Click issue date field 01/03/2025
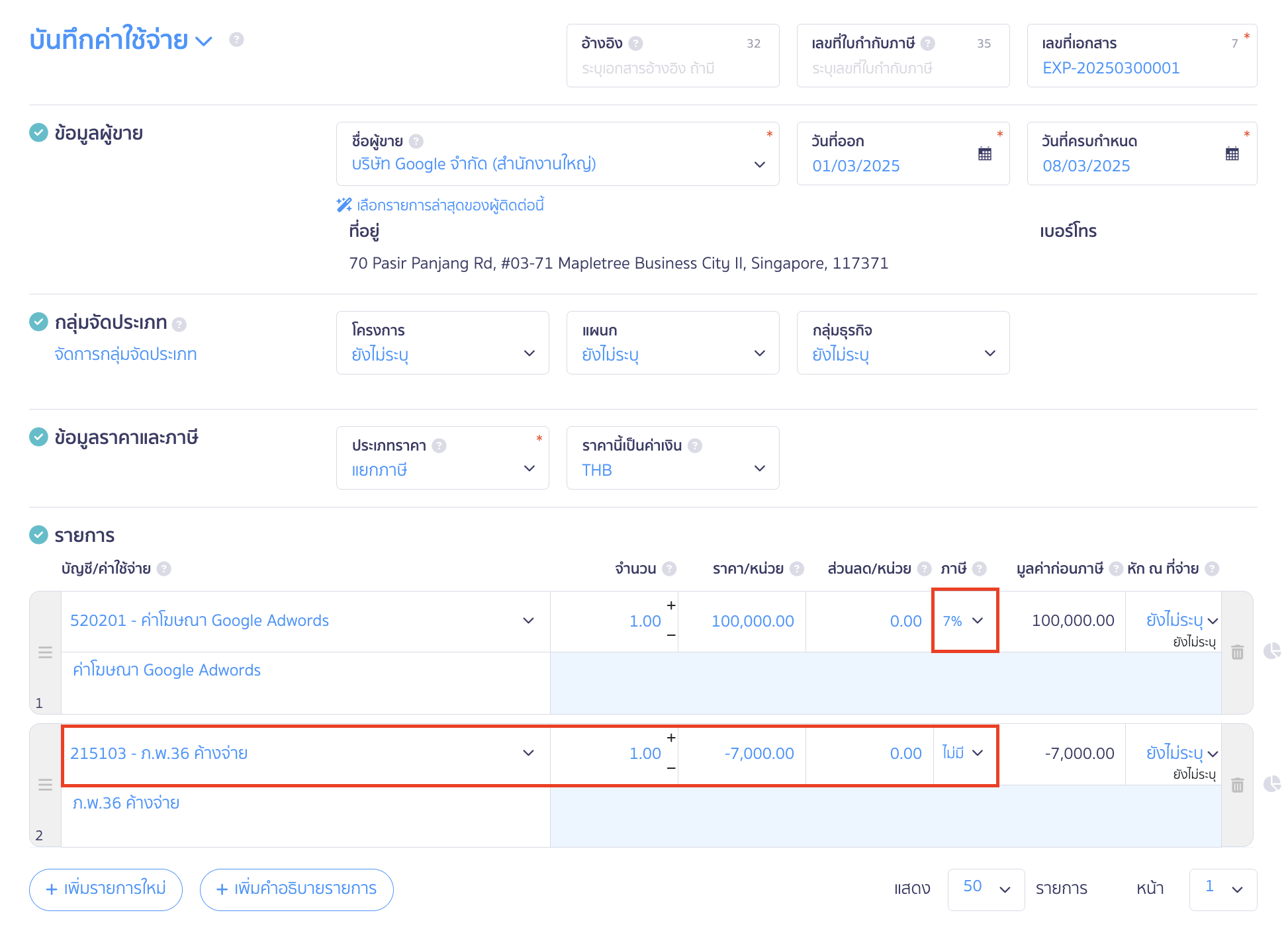The width and height of the screenshot is (1288, 925). click(903, 154)
